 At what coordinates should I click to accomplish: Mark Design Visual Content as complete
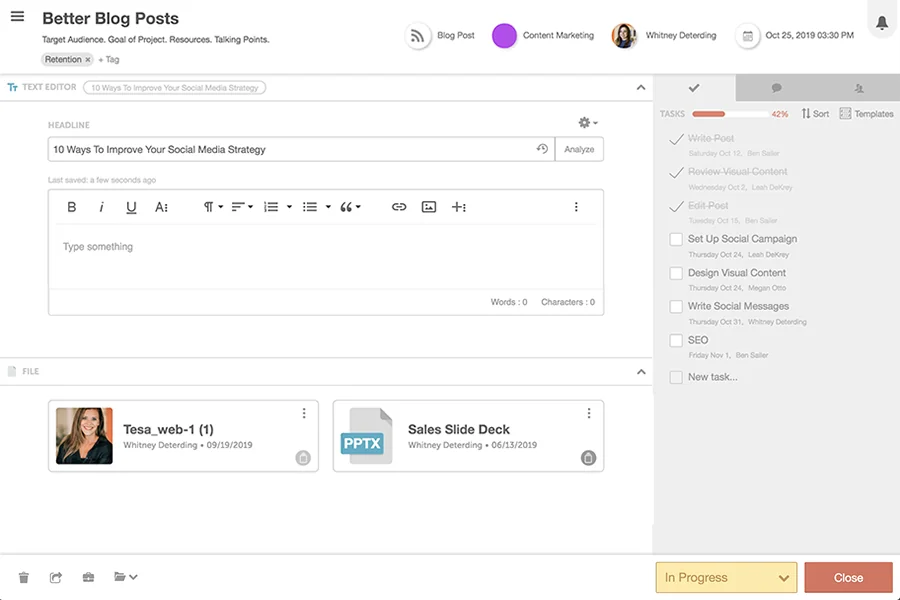676,272
